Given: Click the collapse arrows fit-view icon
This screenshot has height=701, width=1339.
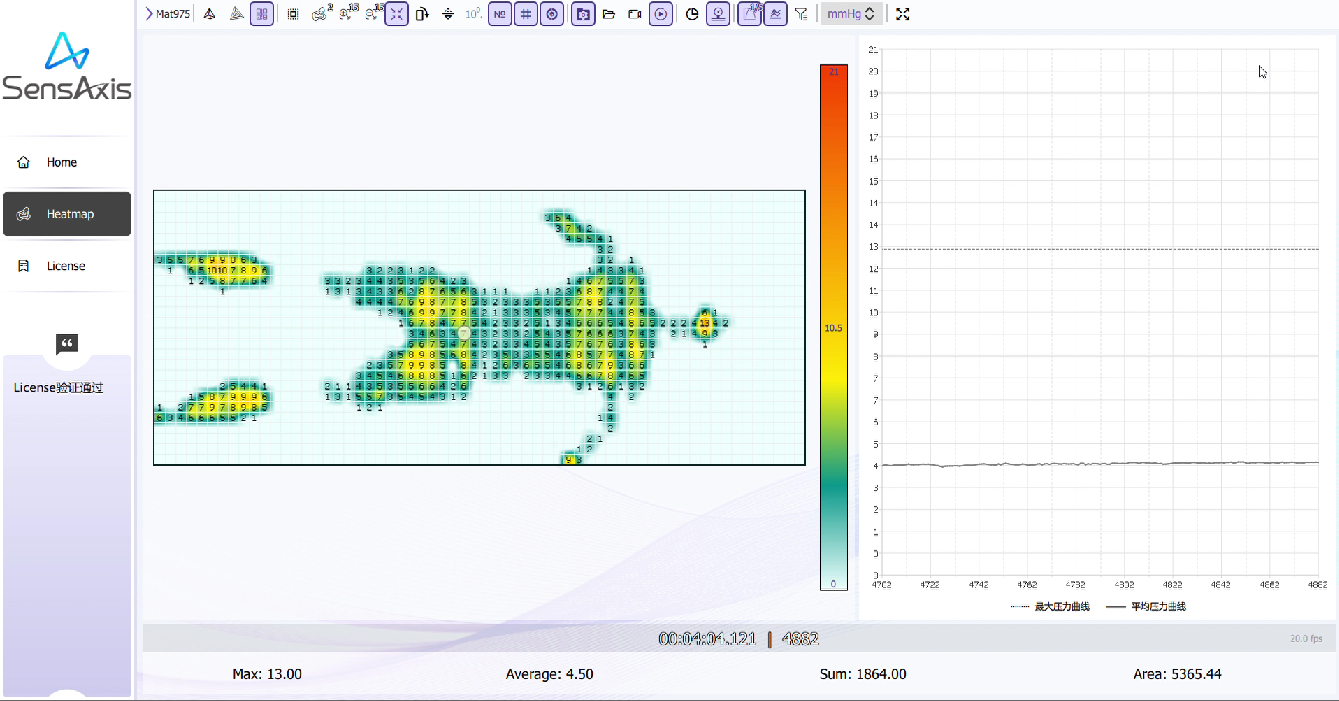Looking at the screenshot, I should [x=396, y=14].
